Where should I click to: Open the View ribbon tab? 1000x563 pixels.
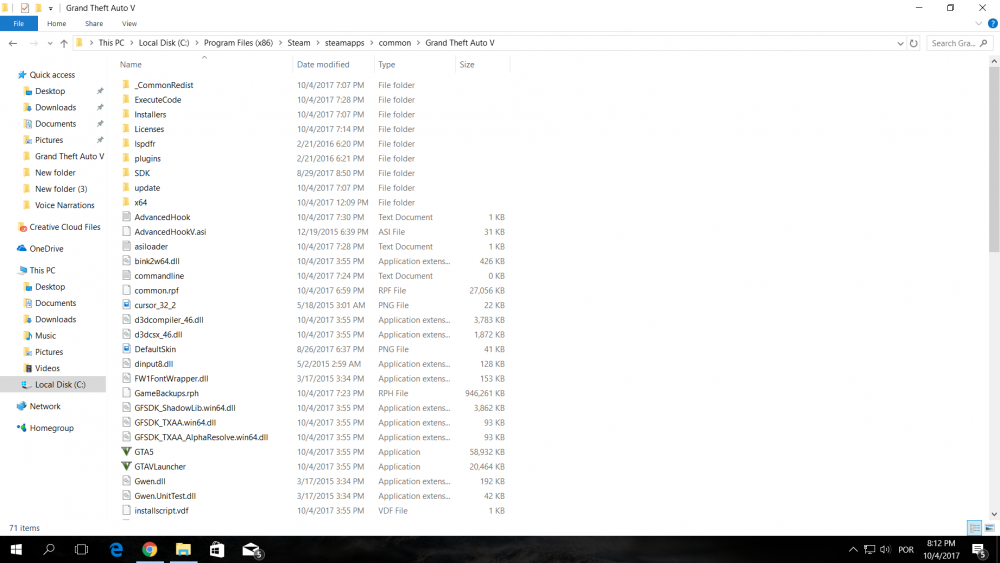point(129,24)
